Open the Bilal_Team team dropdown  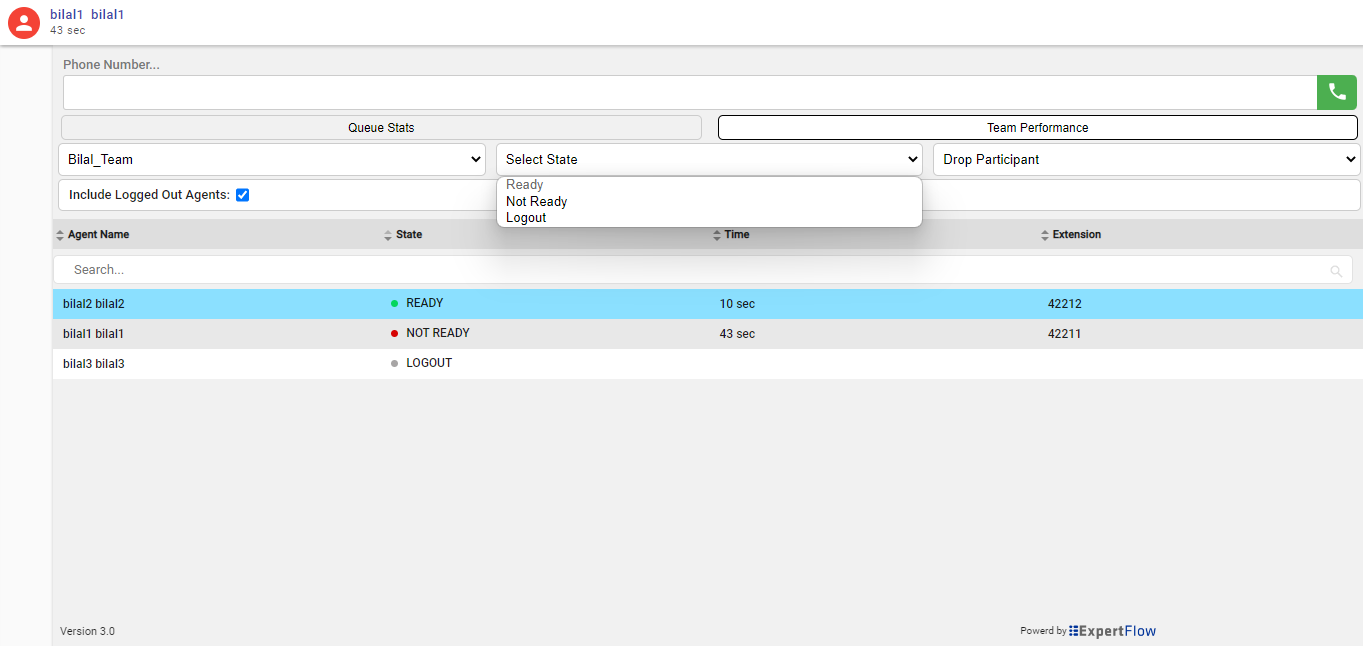point(275,159)
